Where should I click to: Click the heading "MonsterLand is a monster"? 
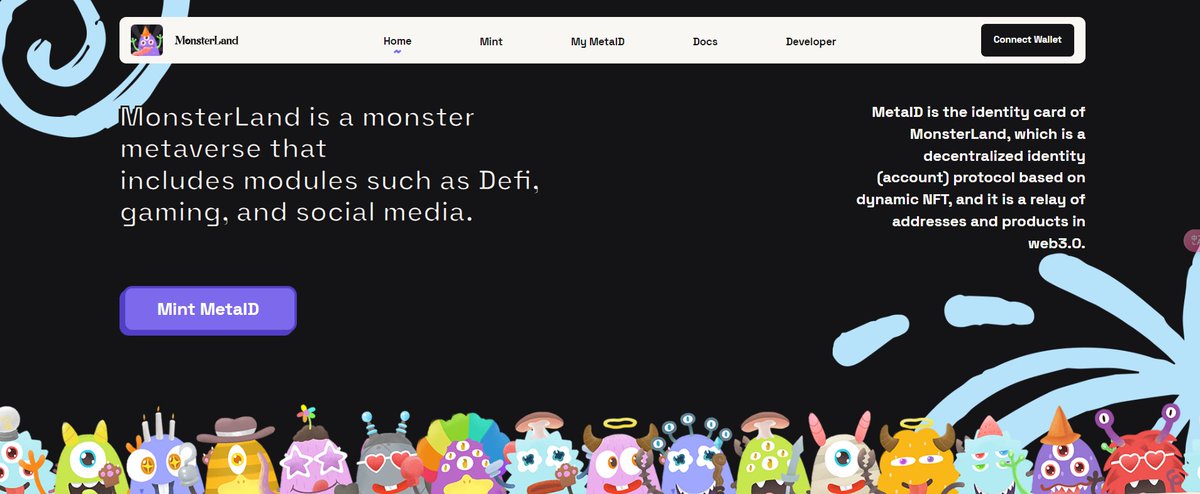coord(297,117)
